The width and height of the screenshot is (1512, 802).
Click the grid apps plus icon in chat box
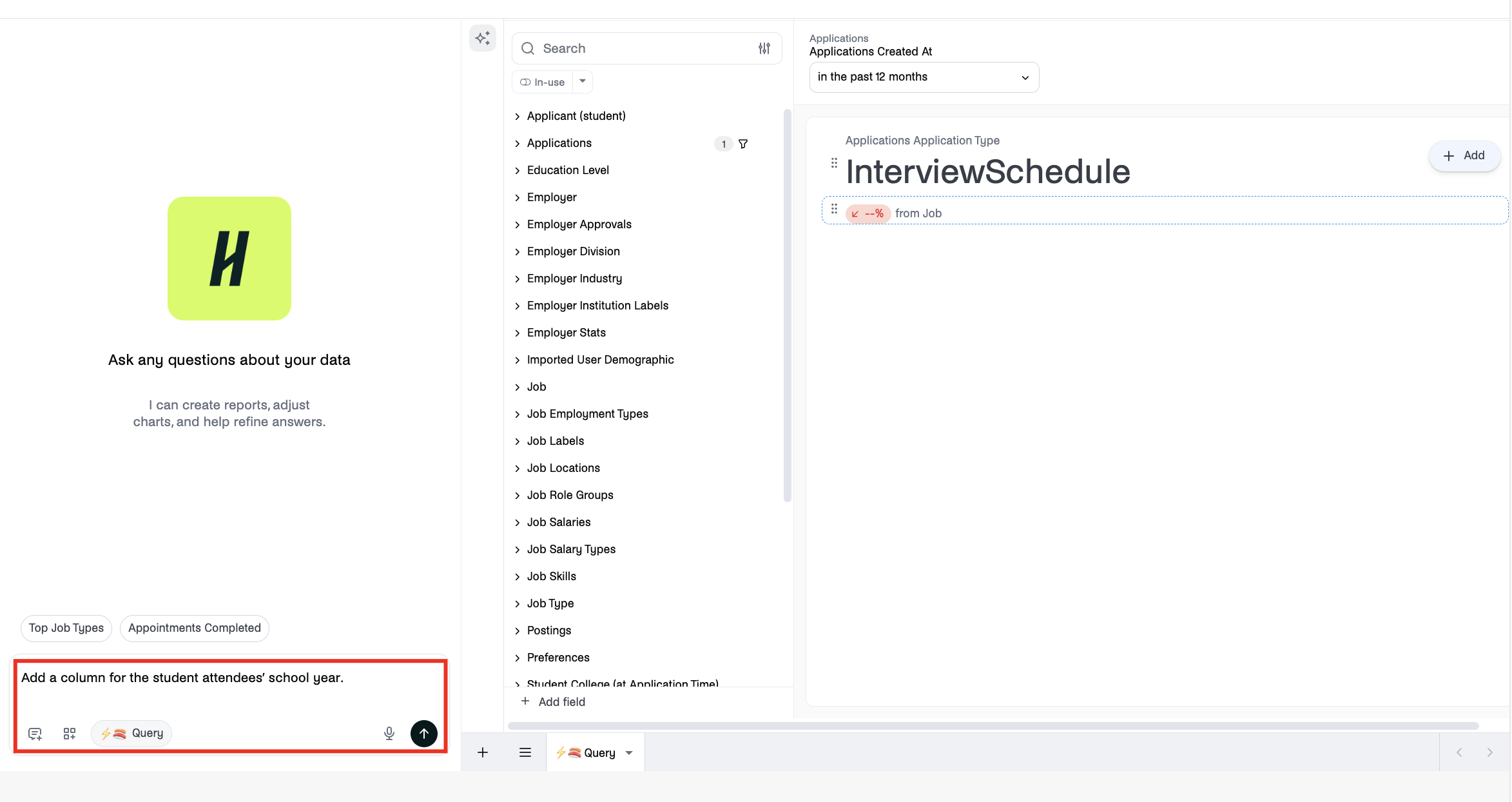click(x=70, y=733)
